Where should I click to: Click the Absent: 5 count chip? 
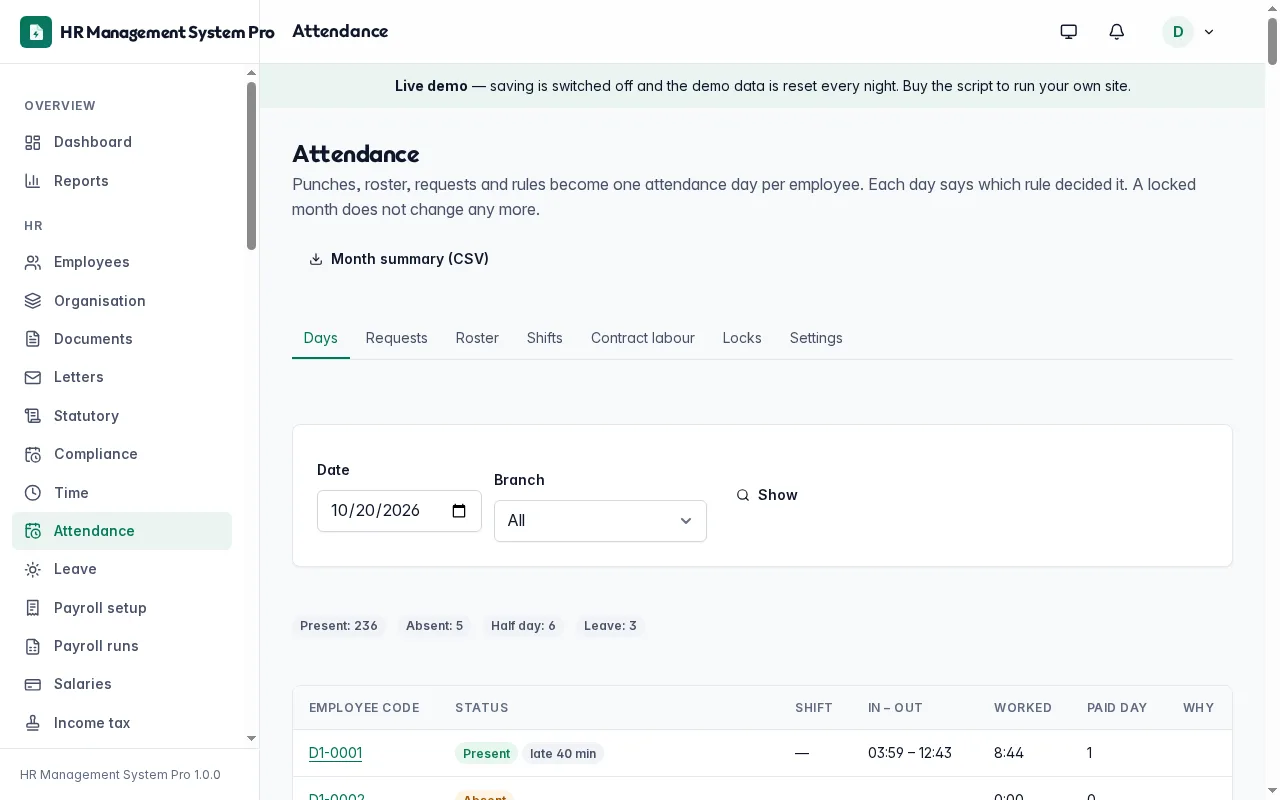pyautogui.click(x=434, y=626)
